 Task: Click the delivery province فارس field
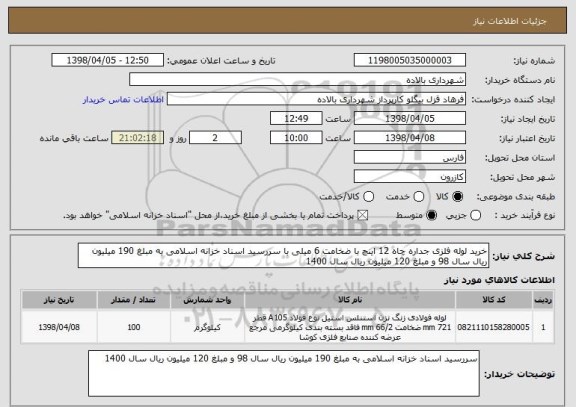pos(410,157)
